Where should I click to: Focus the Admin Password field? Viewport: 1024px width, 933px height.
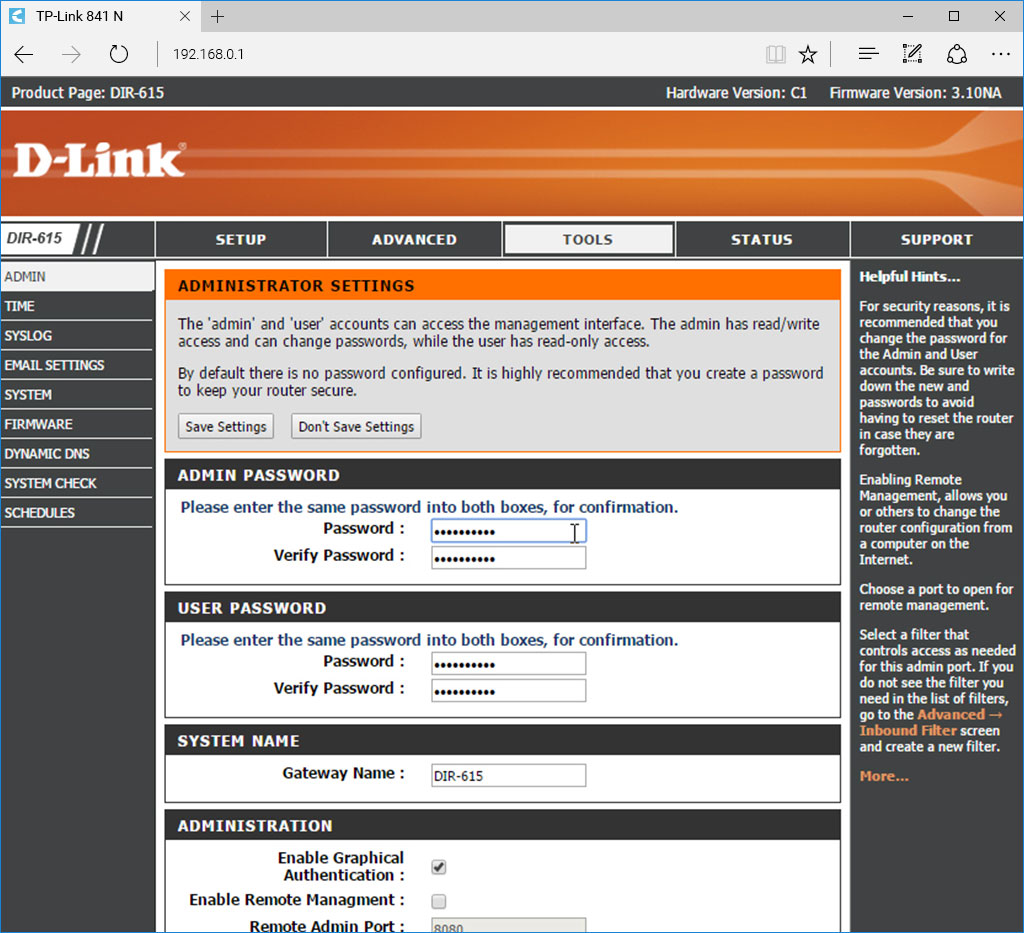tap(508, 531)
